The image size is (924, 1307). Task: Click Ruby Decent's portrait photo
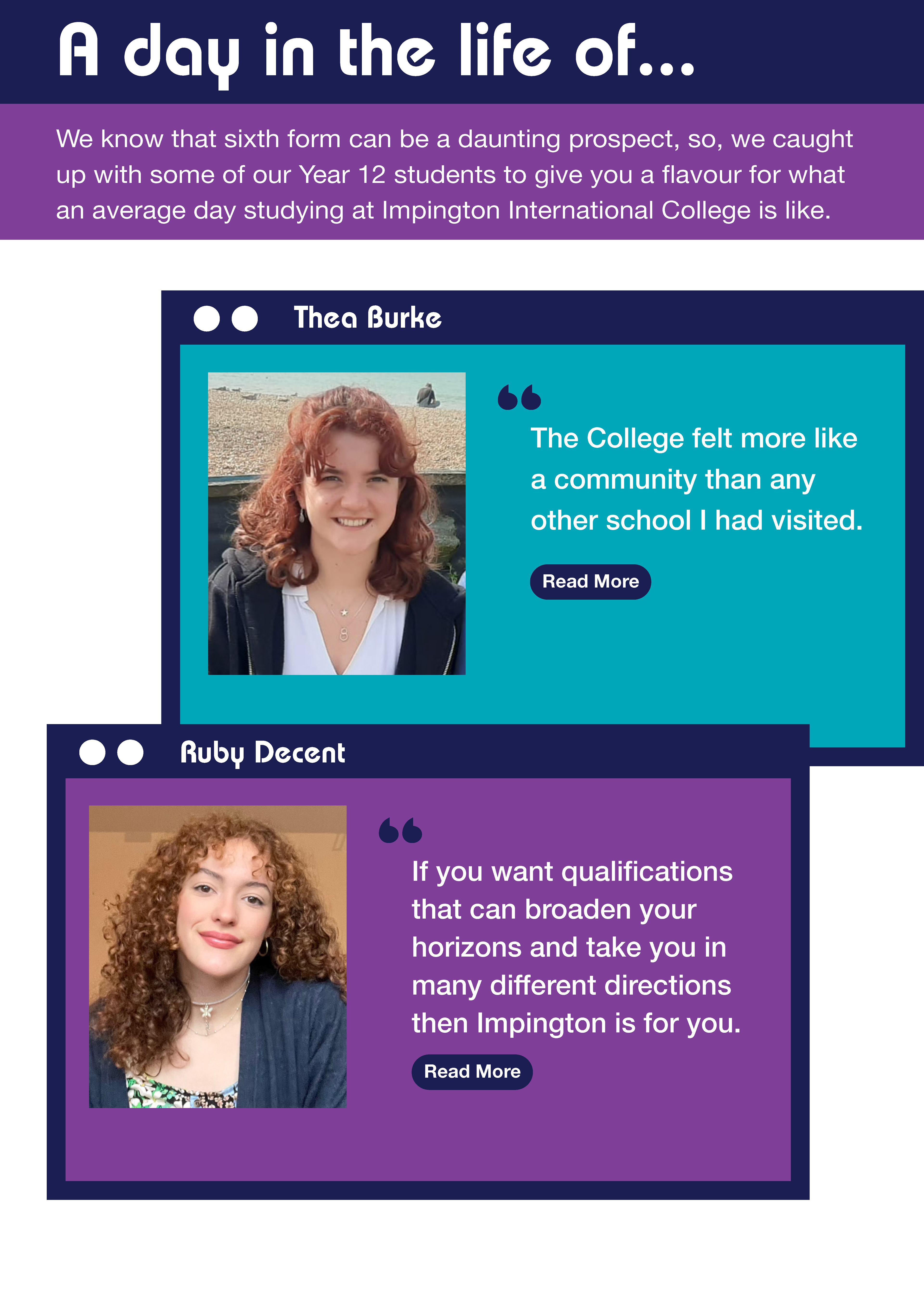(218, 956)
